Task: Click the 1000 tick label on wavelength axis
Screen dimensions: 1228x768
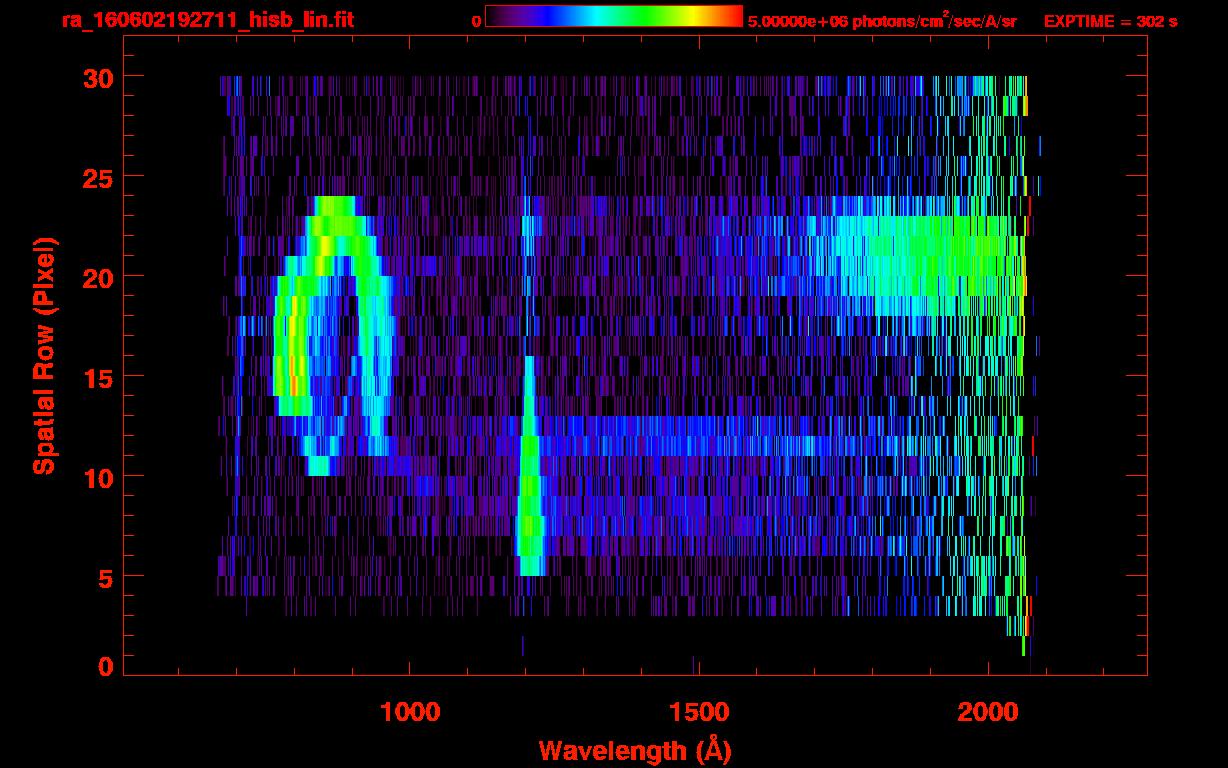Action: 409,712
